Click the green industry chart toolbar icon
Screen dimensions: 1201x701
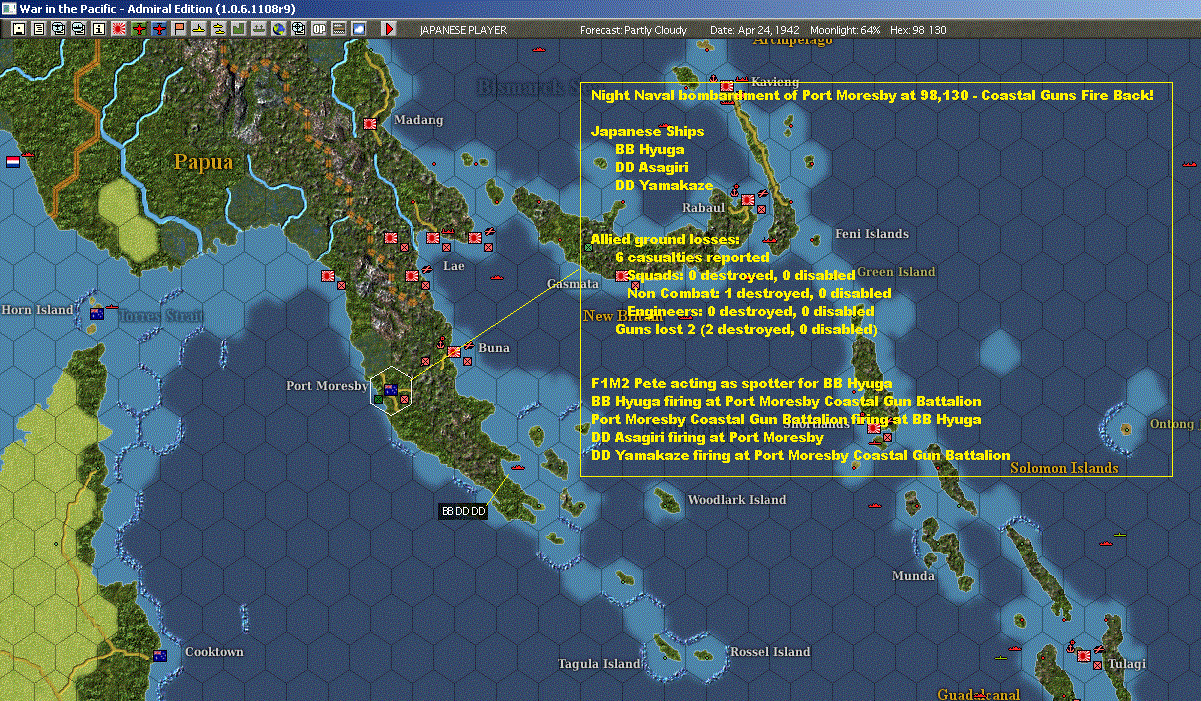239,30
